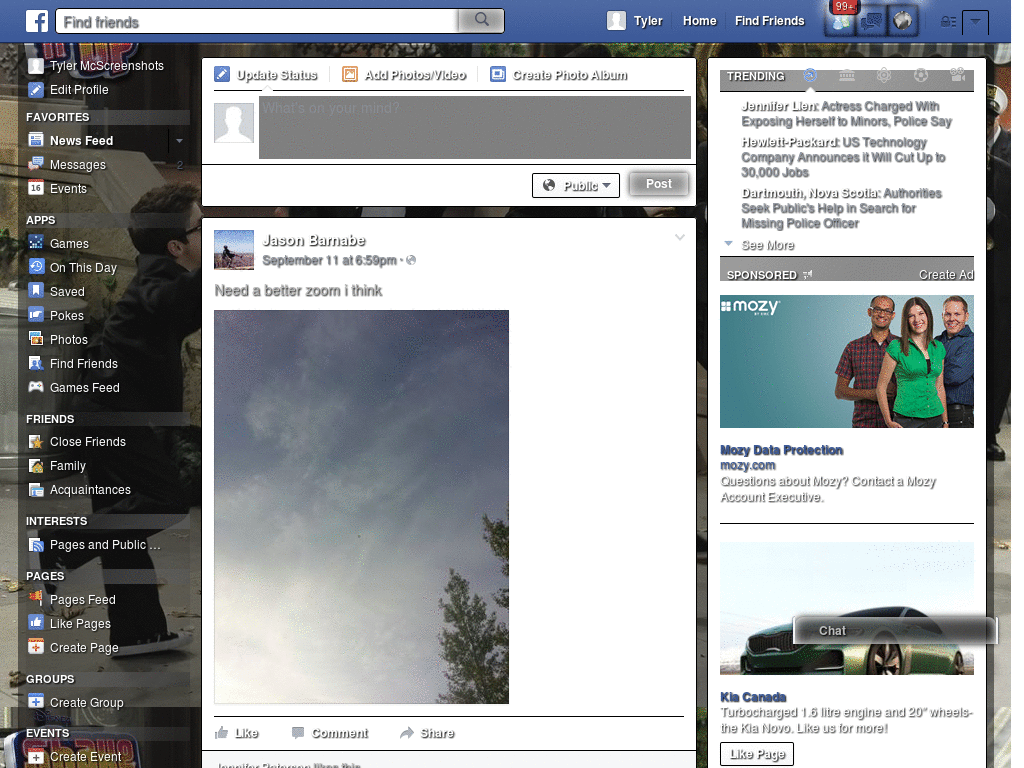Click the Pokes icon in sidebar
The height and width of the screenshot is (768, 1024).
pos(36,315)
